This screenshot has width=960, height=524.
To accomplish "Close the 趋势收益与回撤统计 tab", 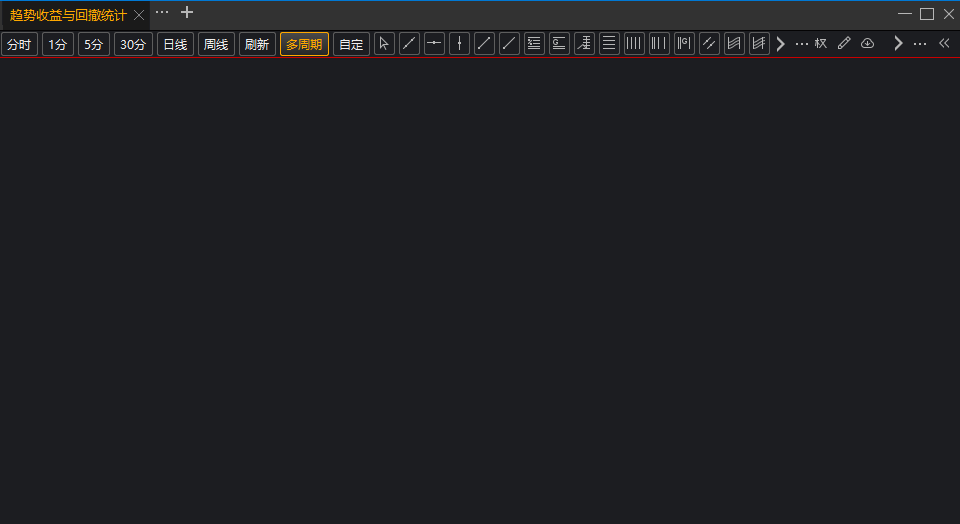I will point(139,15).
